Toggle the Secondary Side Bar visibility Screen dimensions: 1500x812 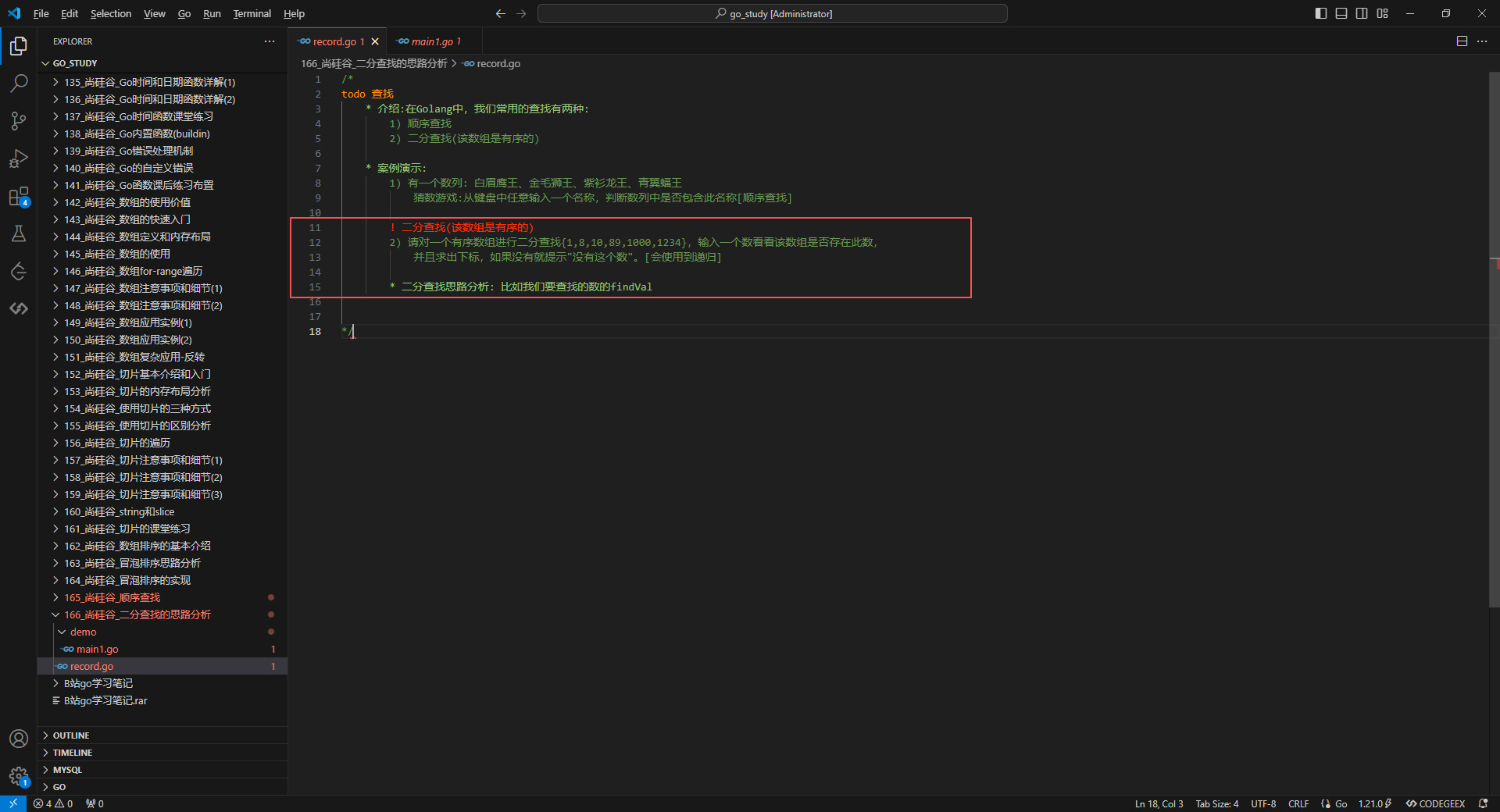pyautogui.click(x=1362, y=13)
